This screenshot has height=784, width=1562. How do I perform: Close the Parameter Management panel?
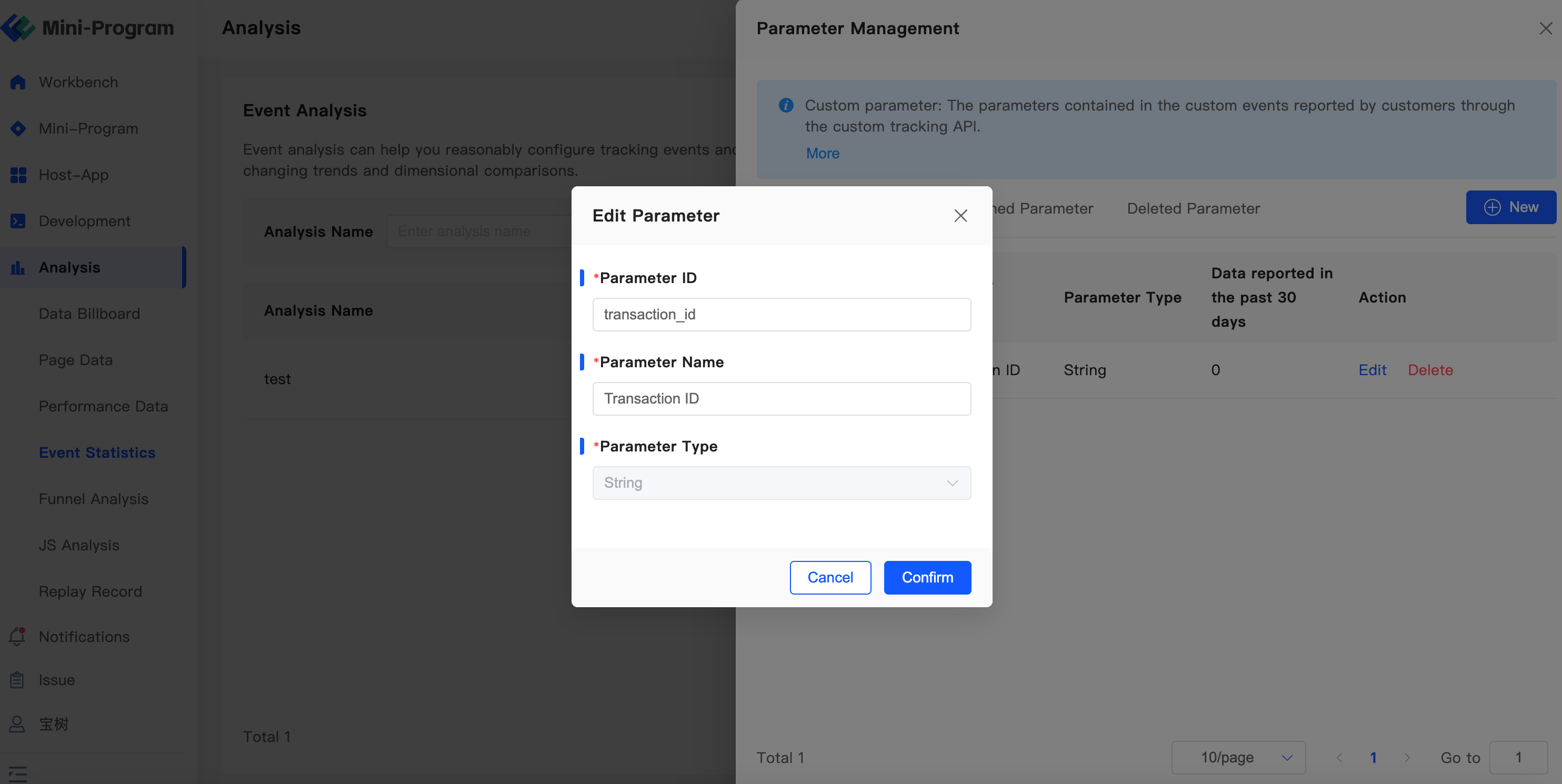tap(1545, 28)
